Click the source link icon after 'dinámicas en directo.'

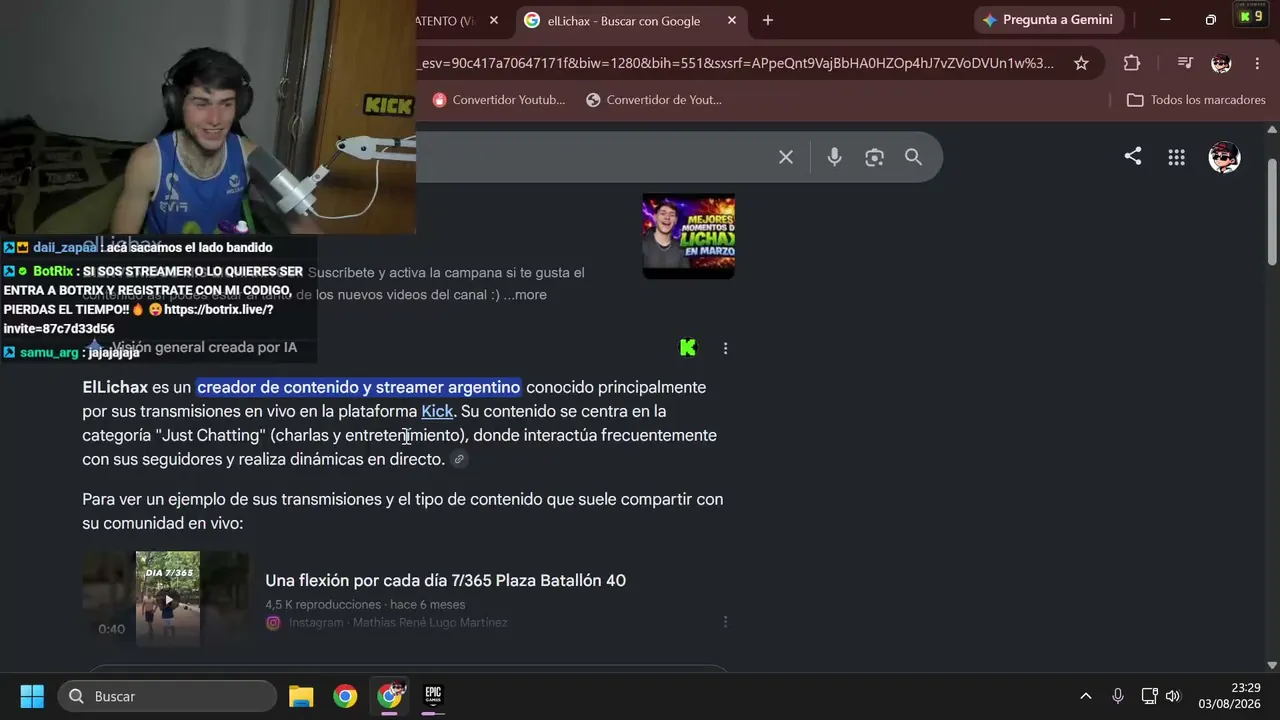[x=459, y=460]
